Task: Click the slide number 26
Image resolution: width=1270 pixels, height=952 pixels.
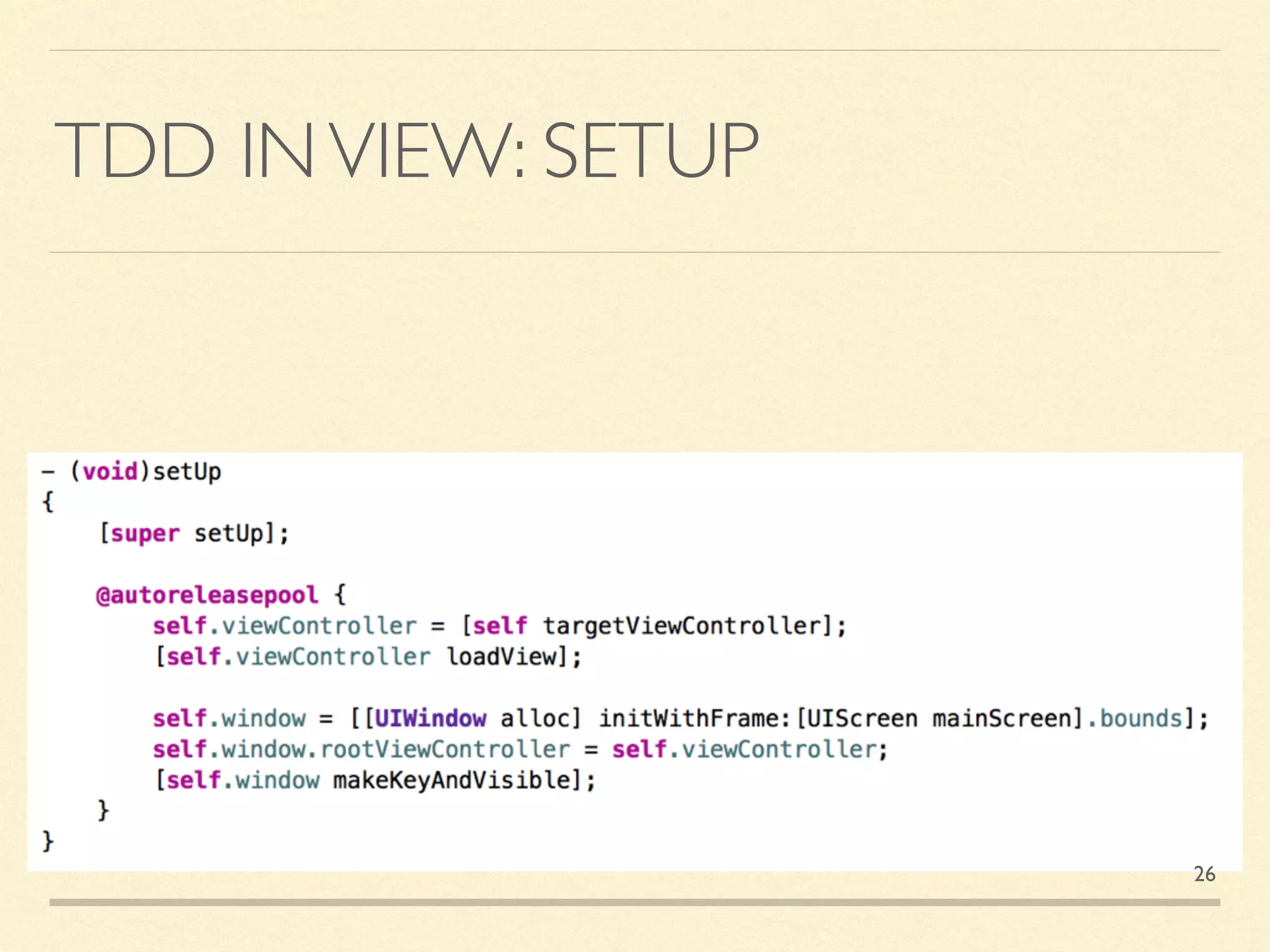Action: point(1204,874)
